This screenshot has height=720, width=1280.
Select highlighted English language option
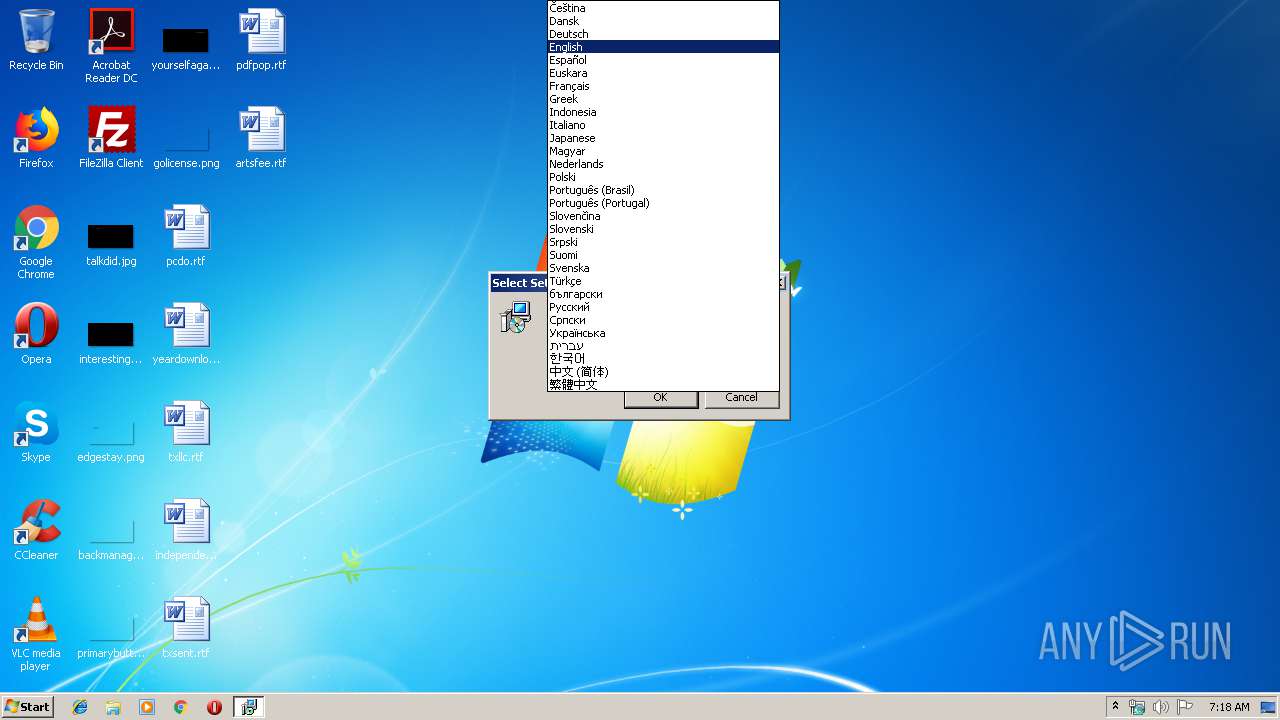[x=663, y=47]
